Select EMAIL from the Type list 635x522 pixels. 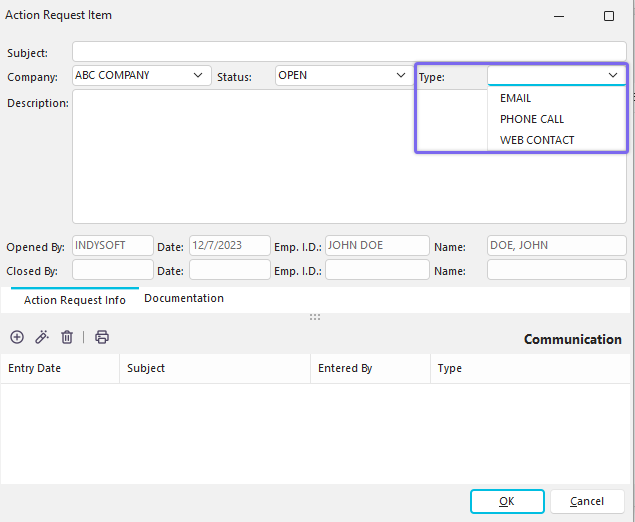[x=516, y=99]
